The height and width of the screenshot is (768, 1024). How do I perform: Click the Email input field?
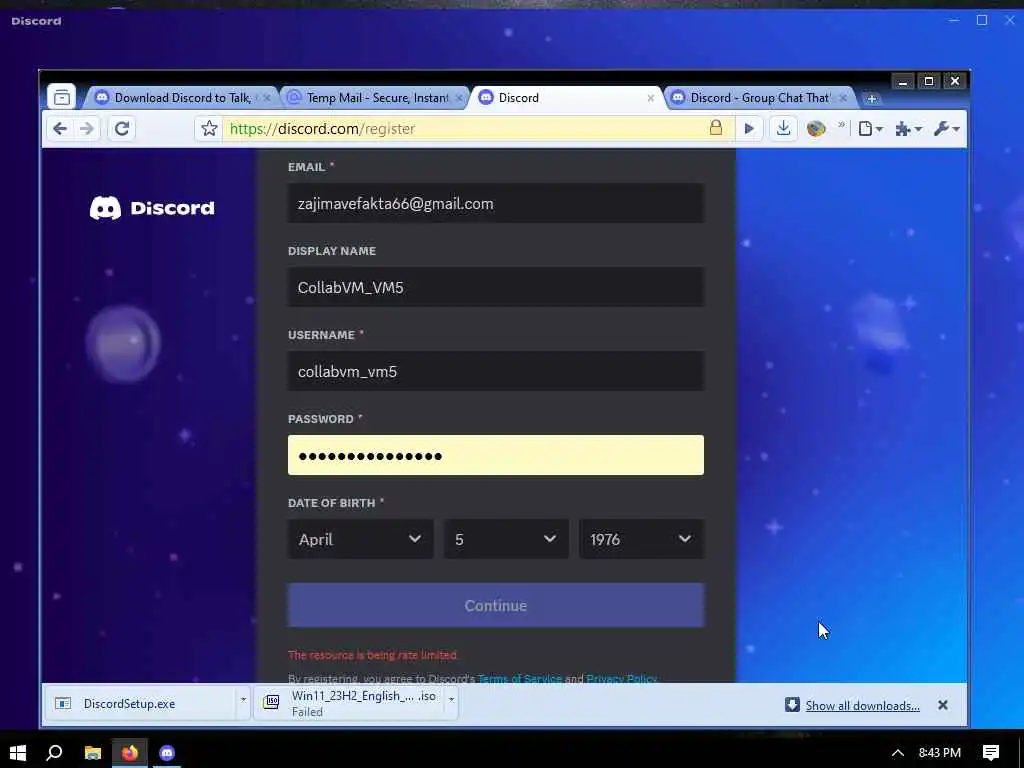click(496, 203)
